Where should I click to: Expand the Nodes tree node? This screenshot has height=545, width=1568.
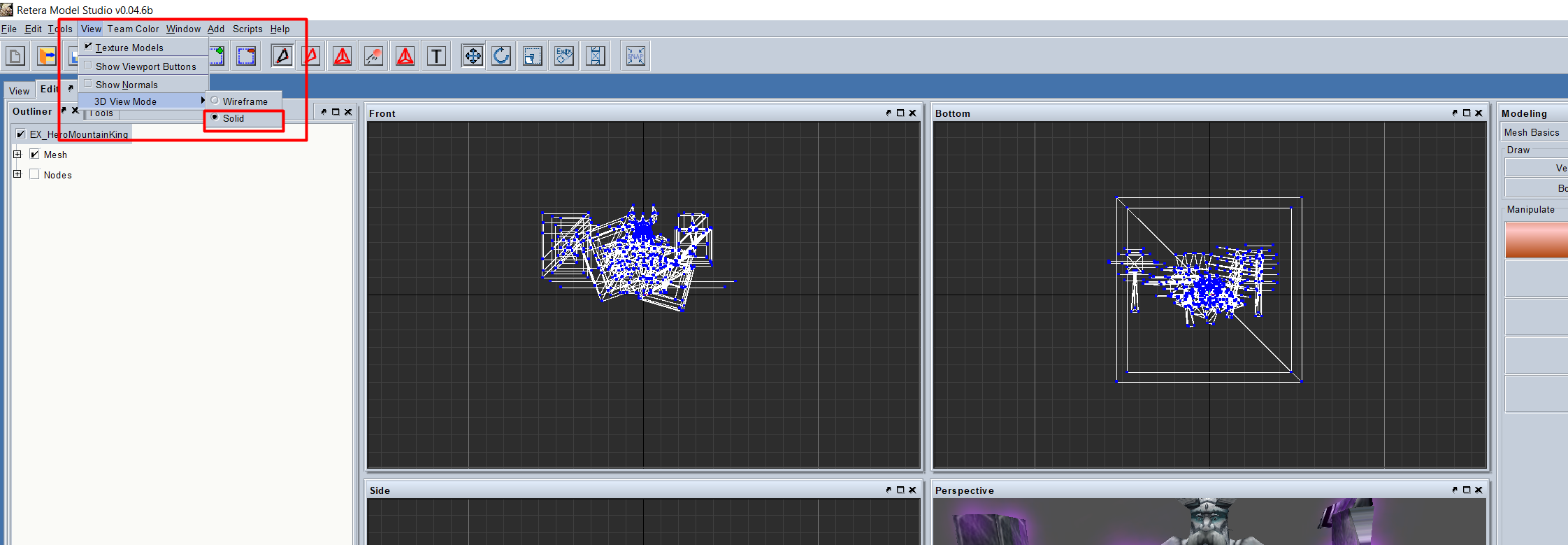click(17, 174)
